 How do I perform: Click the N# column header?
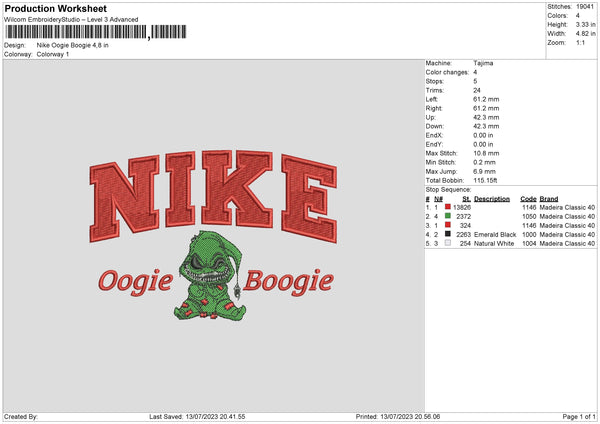[x=438, y=199]
